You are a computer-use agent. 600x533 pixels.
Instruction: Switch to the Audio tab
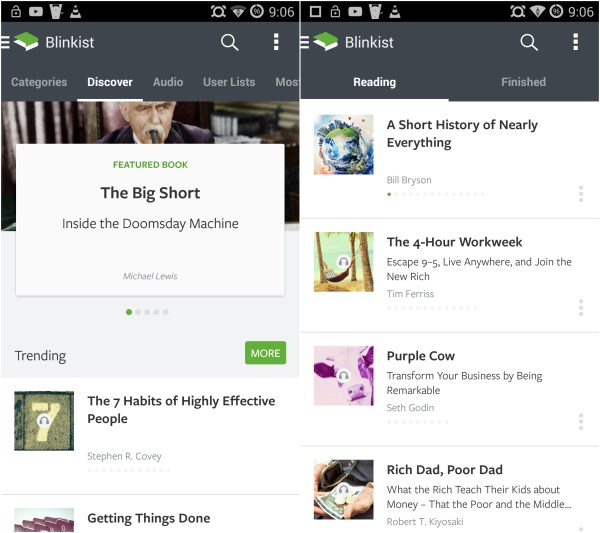168,82
